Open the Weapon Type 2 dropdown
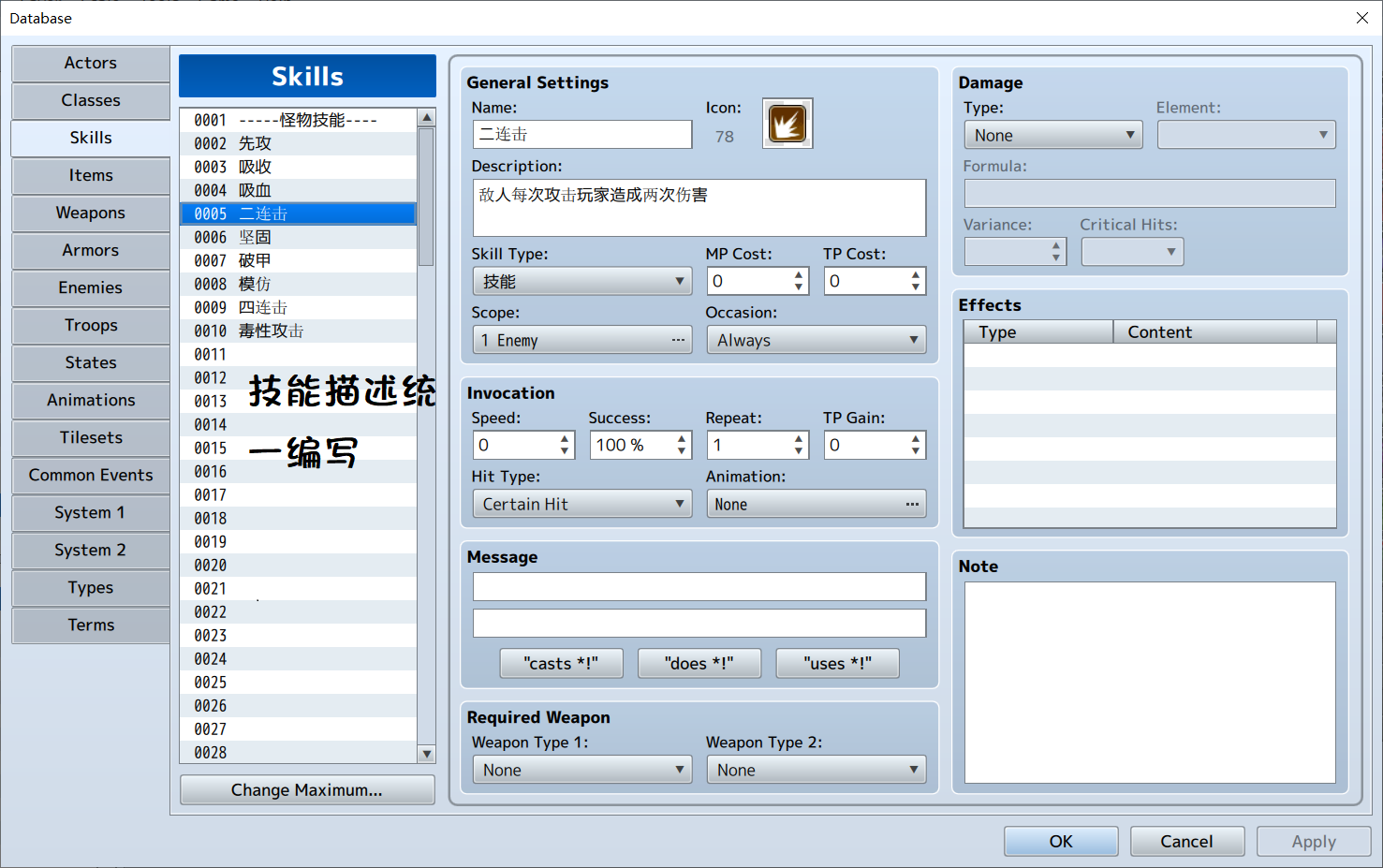 (817, 770)
